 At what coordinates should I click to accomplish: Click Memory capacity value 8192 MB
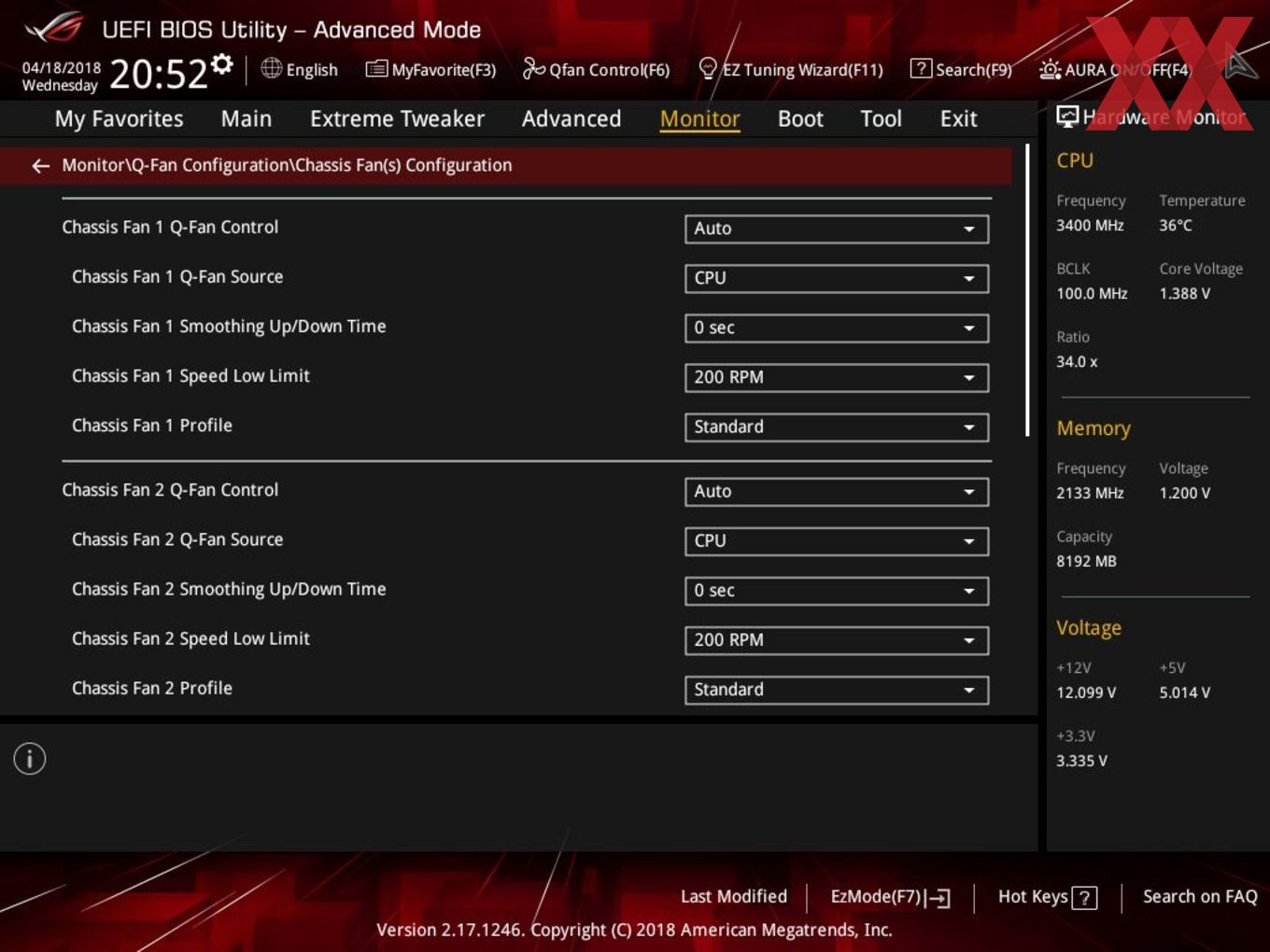1086,561
